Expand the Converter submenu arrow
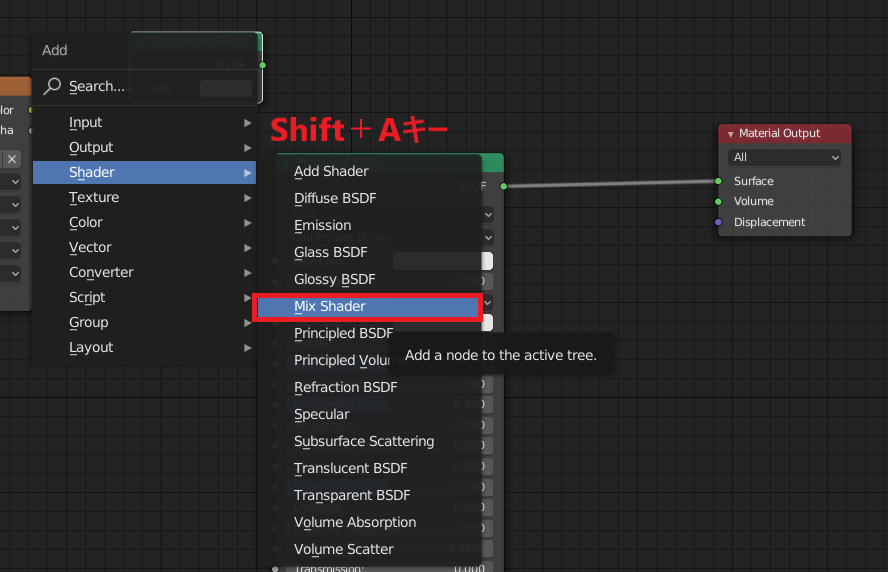This screenshot has width=888, height=572. (x=247, y=272)
